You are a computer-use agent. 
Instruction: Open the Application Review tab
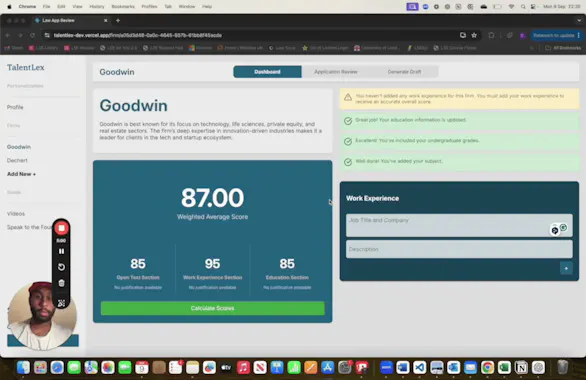click(336, 72)
